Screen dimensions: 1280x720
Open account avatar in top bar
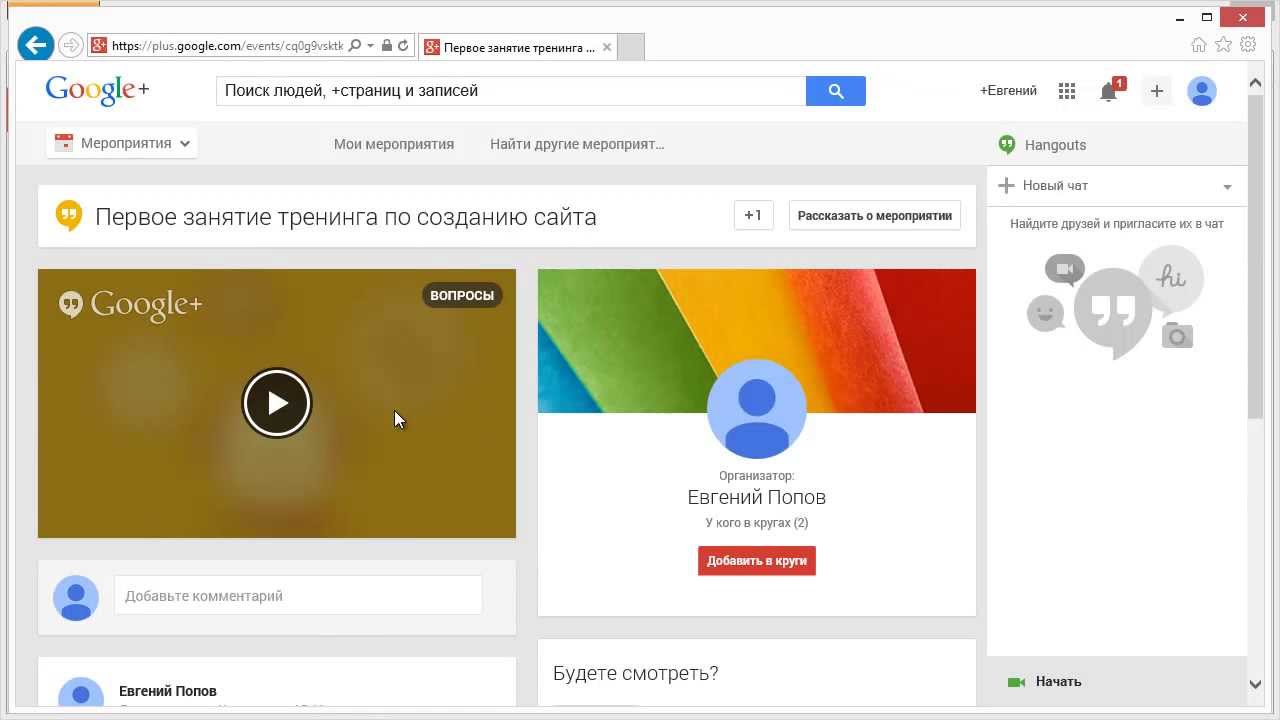coord(1201,91)
